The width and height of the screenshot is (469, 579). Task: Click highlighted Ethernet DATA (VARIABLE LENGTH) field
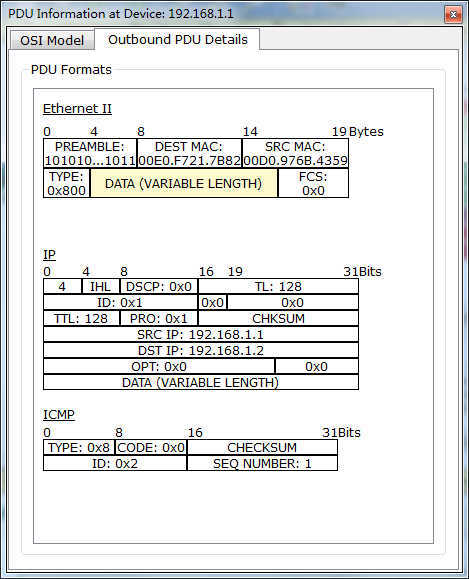coord(184,183)
